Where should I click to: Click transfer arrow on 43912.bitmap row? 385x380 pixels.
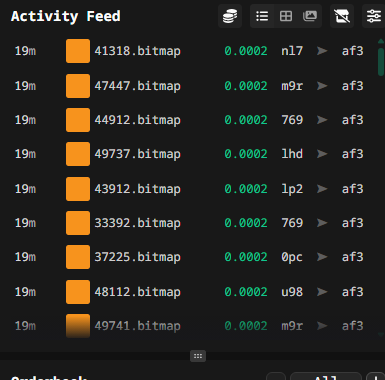[x=322, y=189]
